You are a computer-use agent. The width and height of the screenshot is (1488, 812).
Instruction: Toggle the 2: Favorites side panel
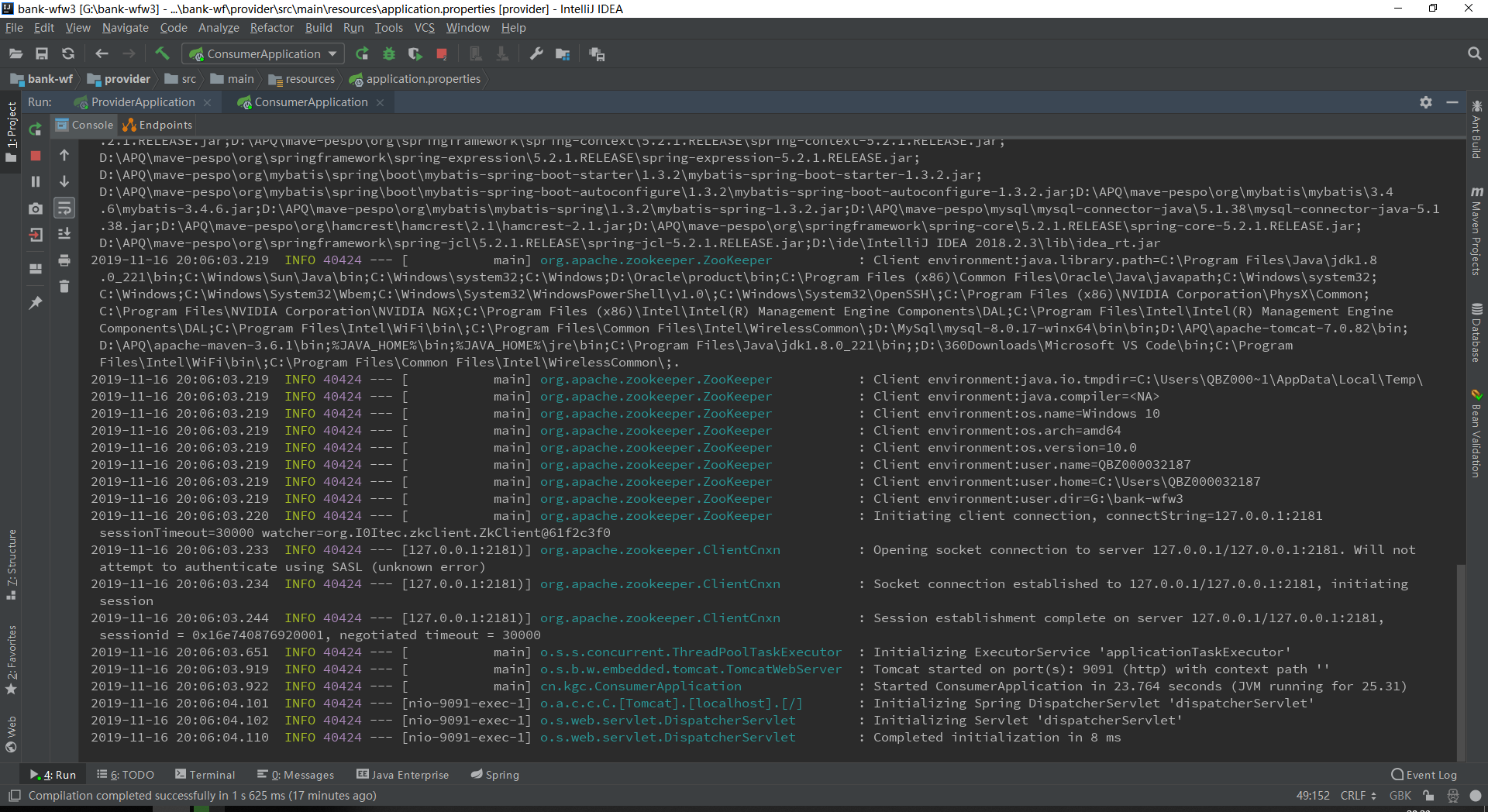tap(11, 659)
